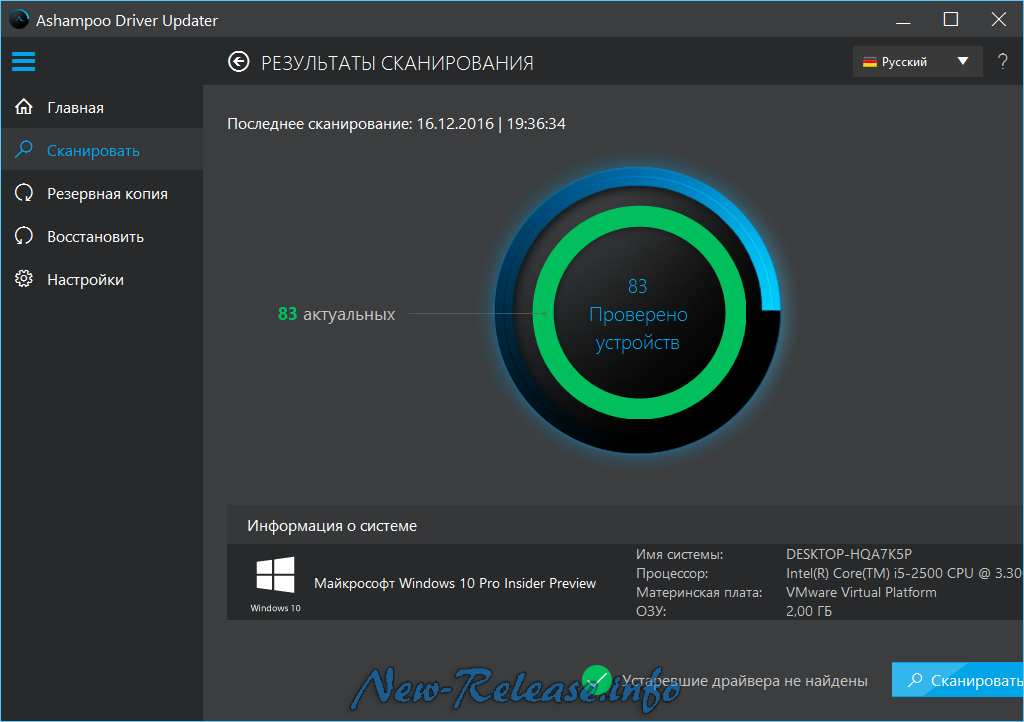Expand the Русский language dropdown
This screenshot has width=1024, height=722.
coord(918,62)
